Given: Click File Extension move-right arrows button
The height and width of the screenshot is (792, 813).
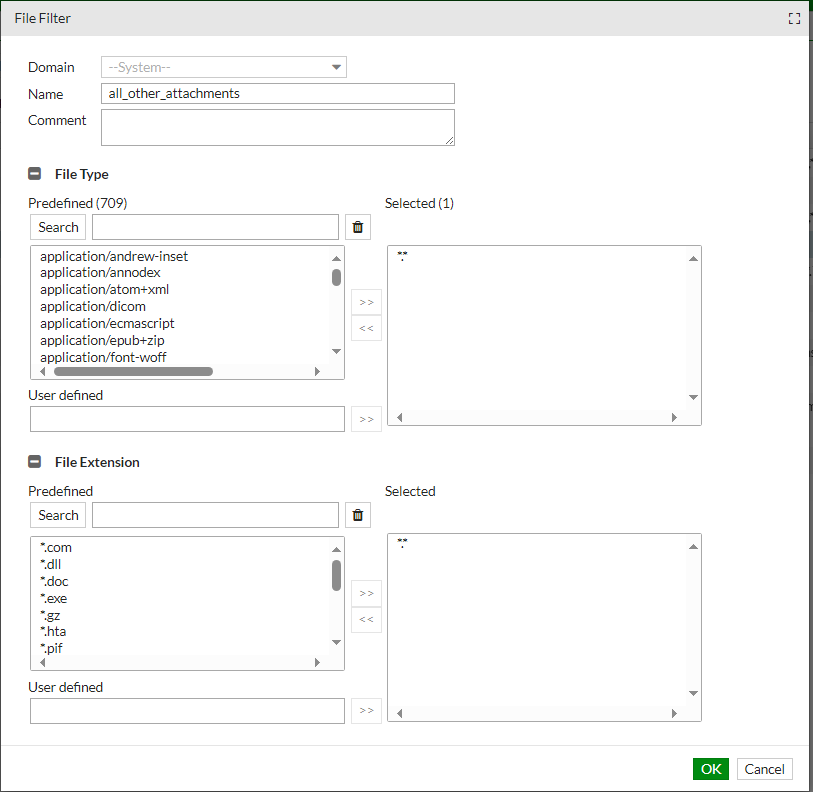Looking at the screenshot, I should tap(366, 593).
